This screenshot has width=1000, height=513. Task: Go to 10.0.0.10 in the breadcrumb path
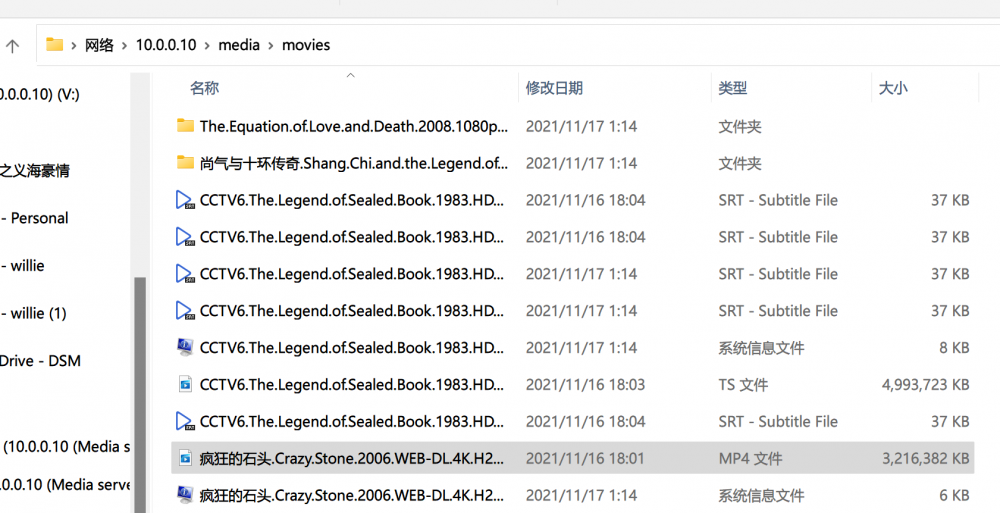[166, 45]
